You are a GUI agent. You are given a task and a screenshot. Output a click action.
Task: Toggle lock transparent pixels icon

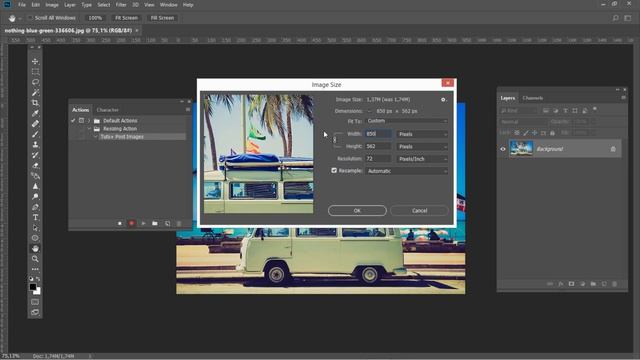pyautogui.click(x=517, y=133)
